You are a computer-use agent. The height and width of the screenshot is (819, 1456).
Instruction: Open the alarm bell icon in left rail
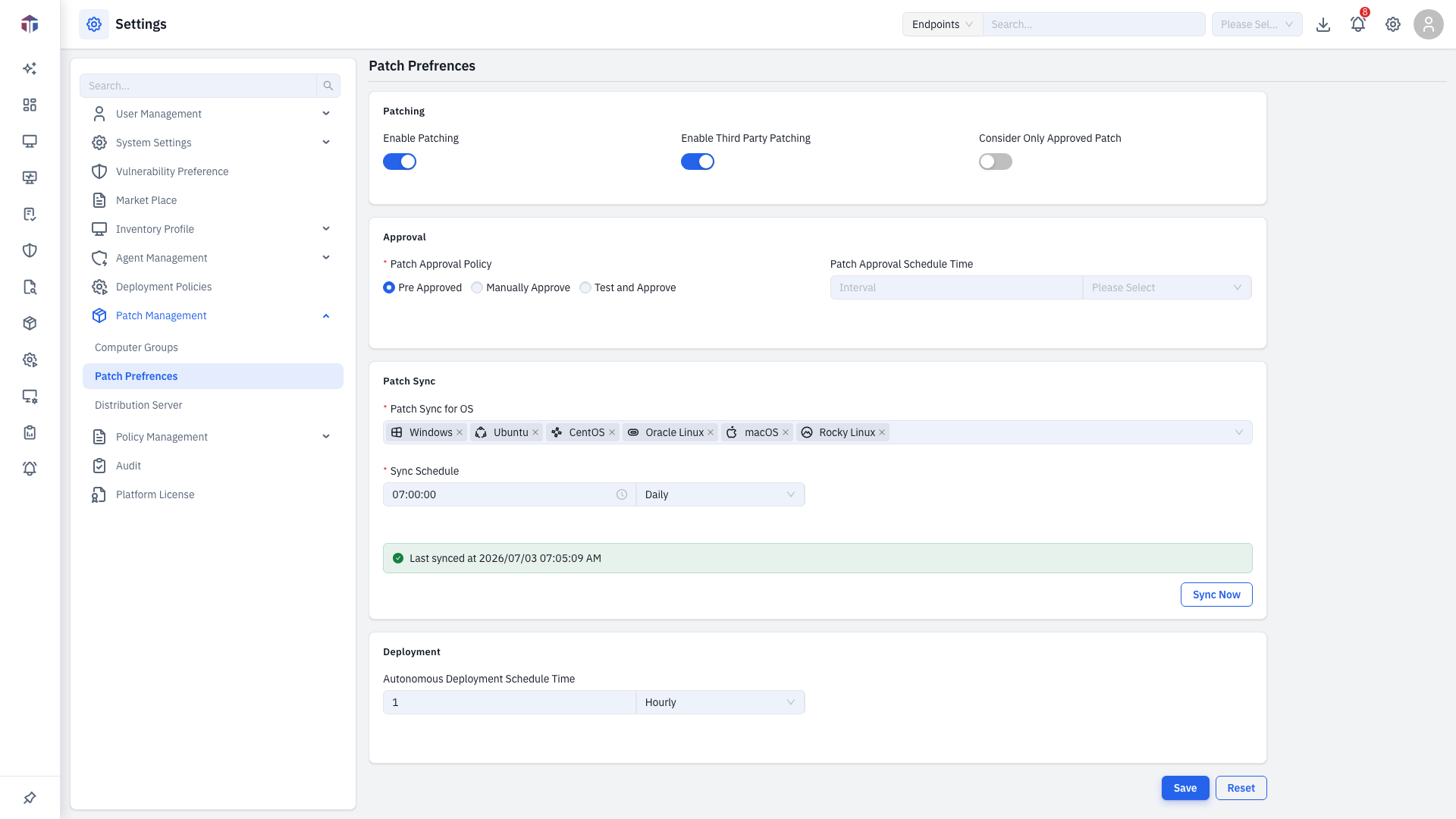click(30, 469)
